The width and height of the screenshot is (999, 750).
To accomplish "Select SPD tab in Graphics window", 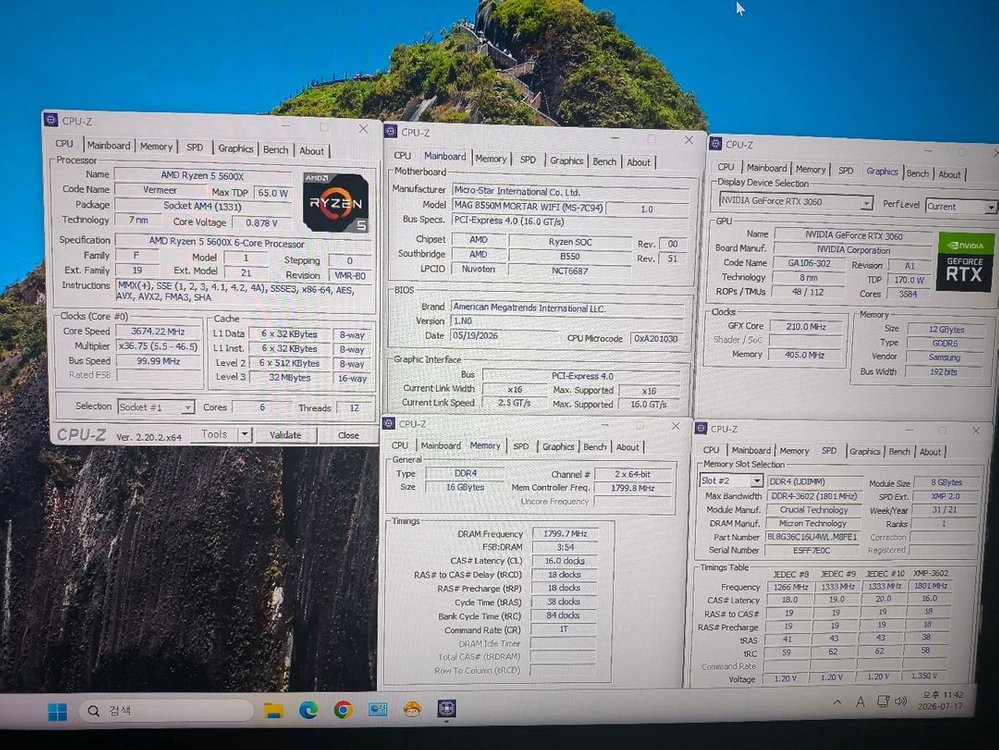I will (x=845, y=171).
